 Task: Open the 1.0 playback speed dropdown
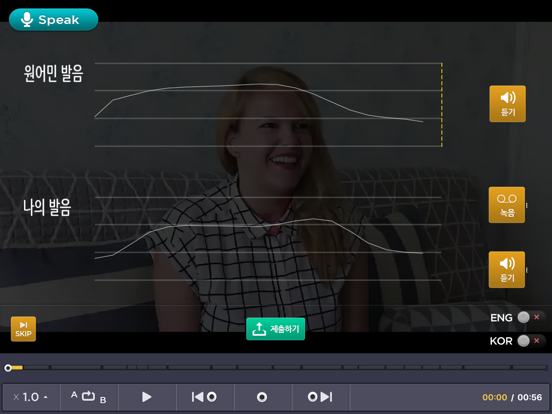(x=31, y=397)
